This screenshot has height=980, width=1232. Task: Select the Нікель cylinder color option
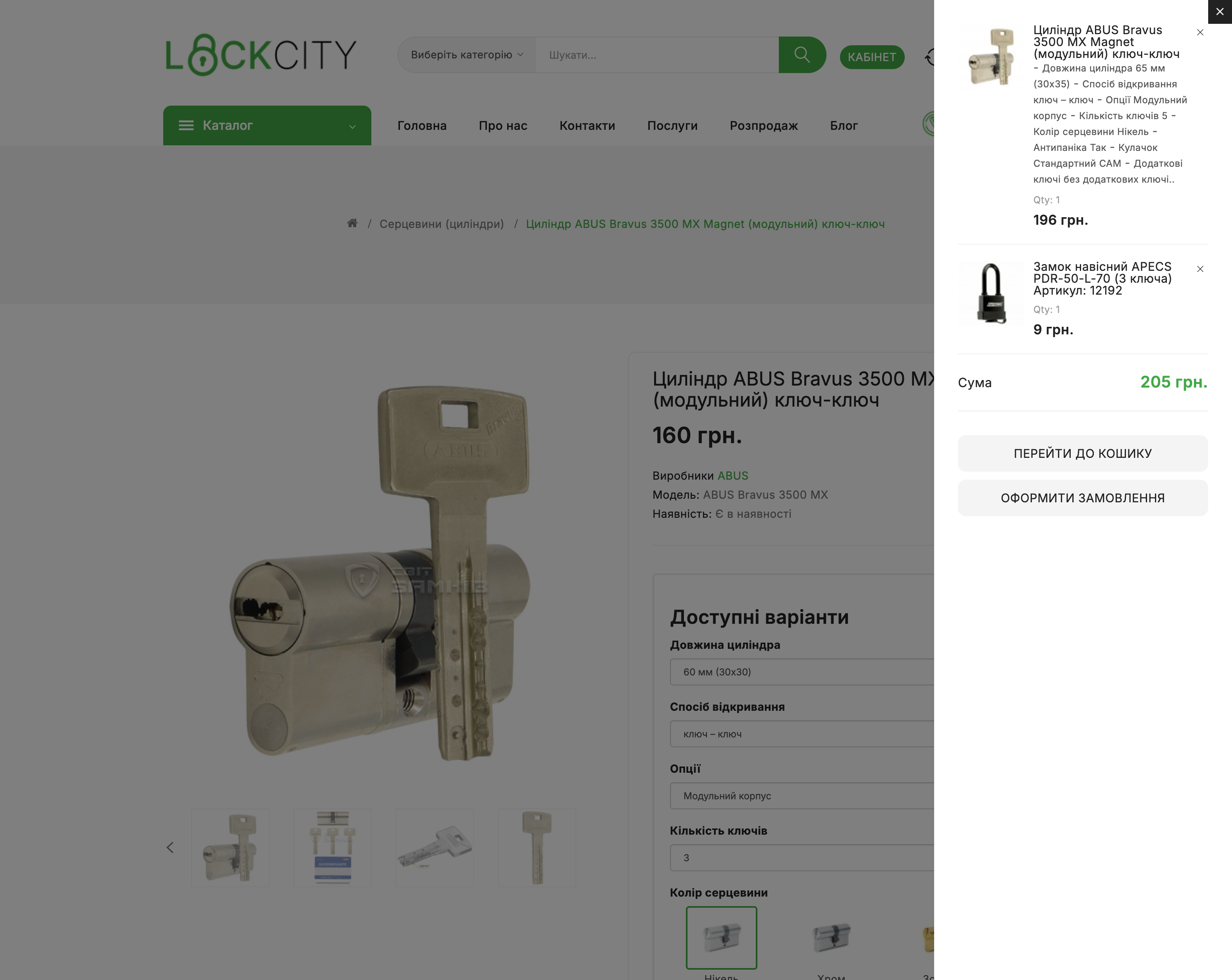click(x=721, y=938)
